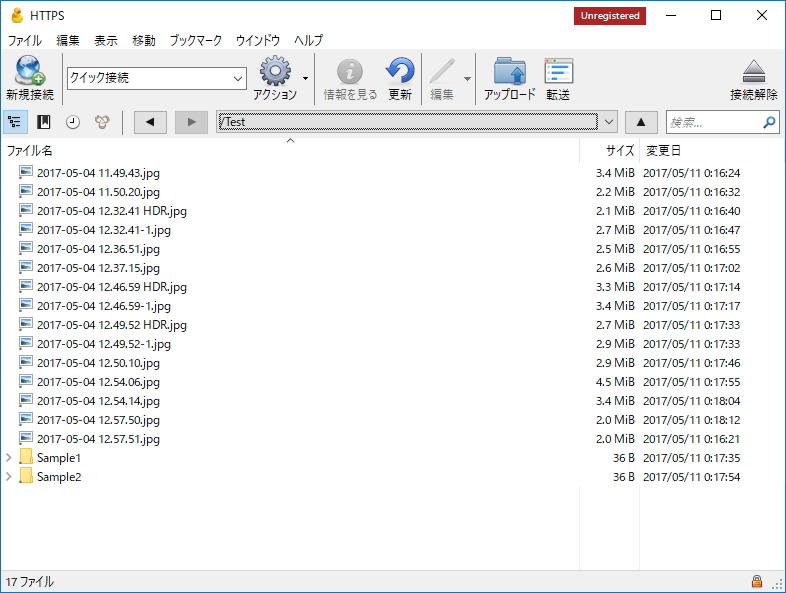Select file 2017-05-04 12.49.52-1.jpg
This screenshot has width=786, height=593.
104,344
